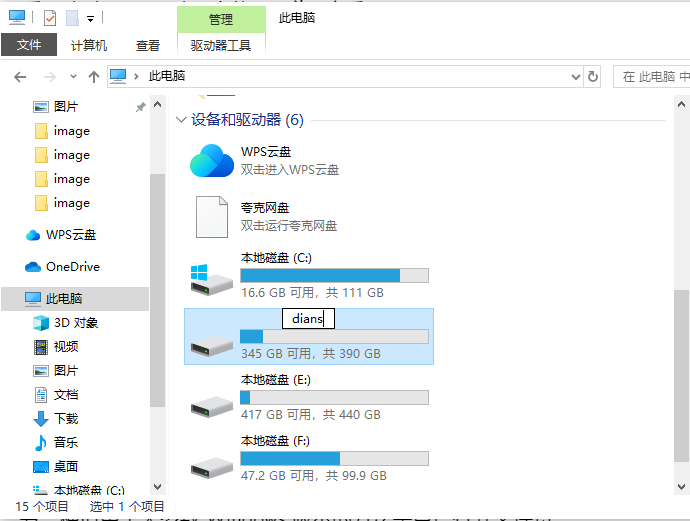
Task: Collapse the 设备和驱动器 (6) group chevron
Action: coord(181,120)
